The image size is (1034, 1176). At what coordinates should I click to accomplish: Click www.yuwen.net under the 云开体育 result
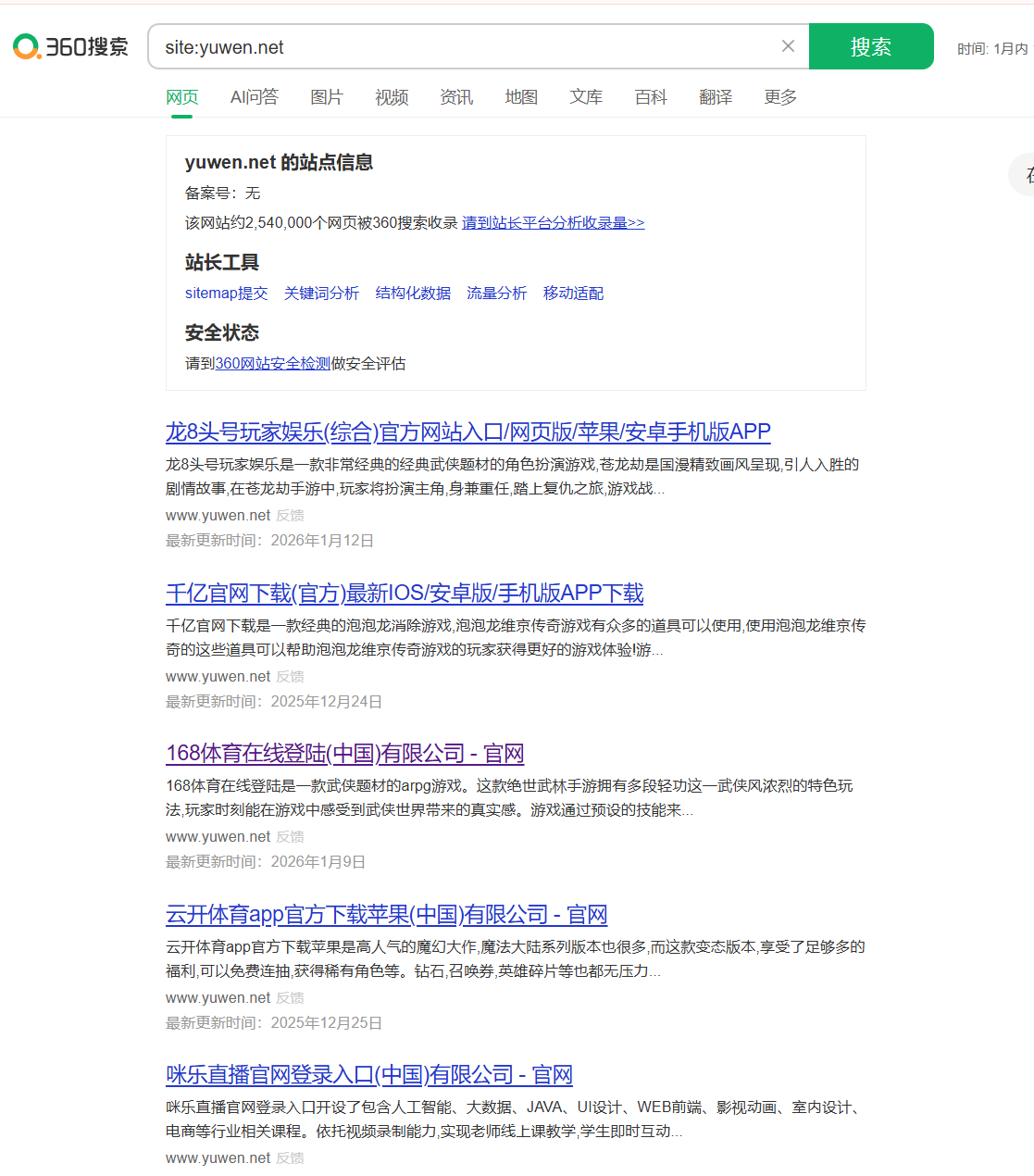[218, 998]
